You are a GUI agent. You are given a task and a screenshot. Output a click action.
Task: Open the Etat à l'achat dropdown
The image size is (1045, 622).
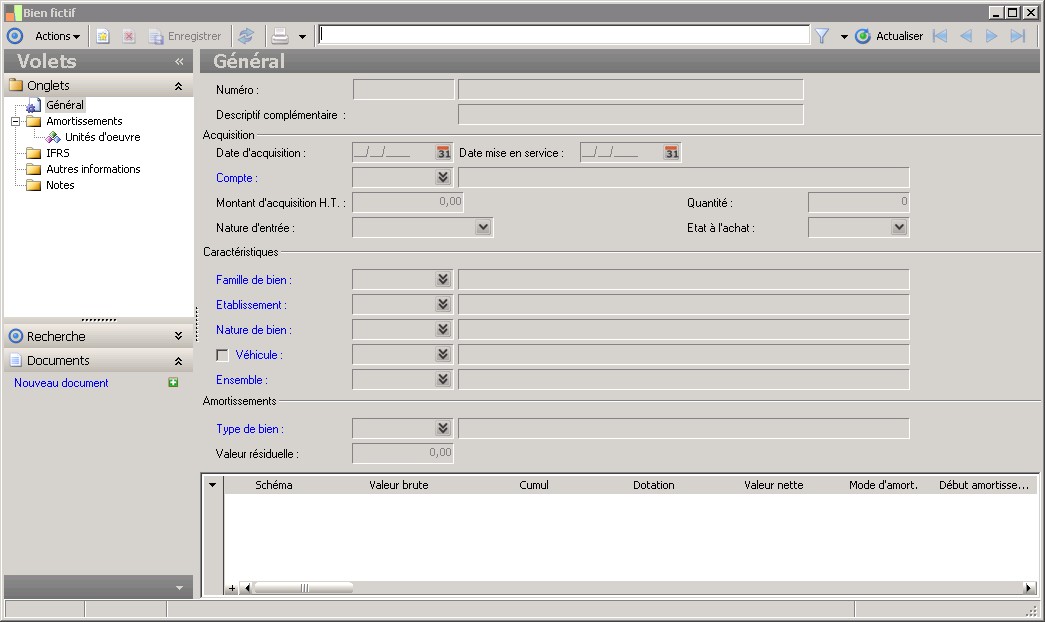[x=897, y=228]
